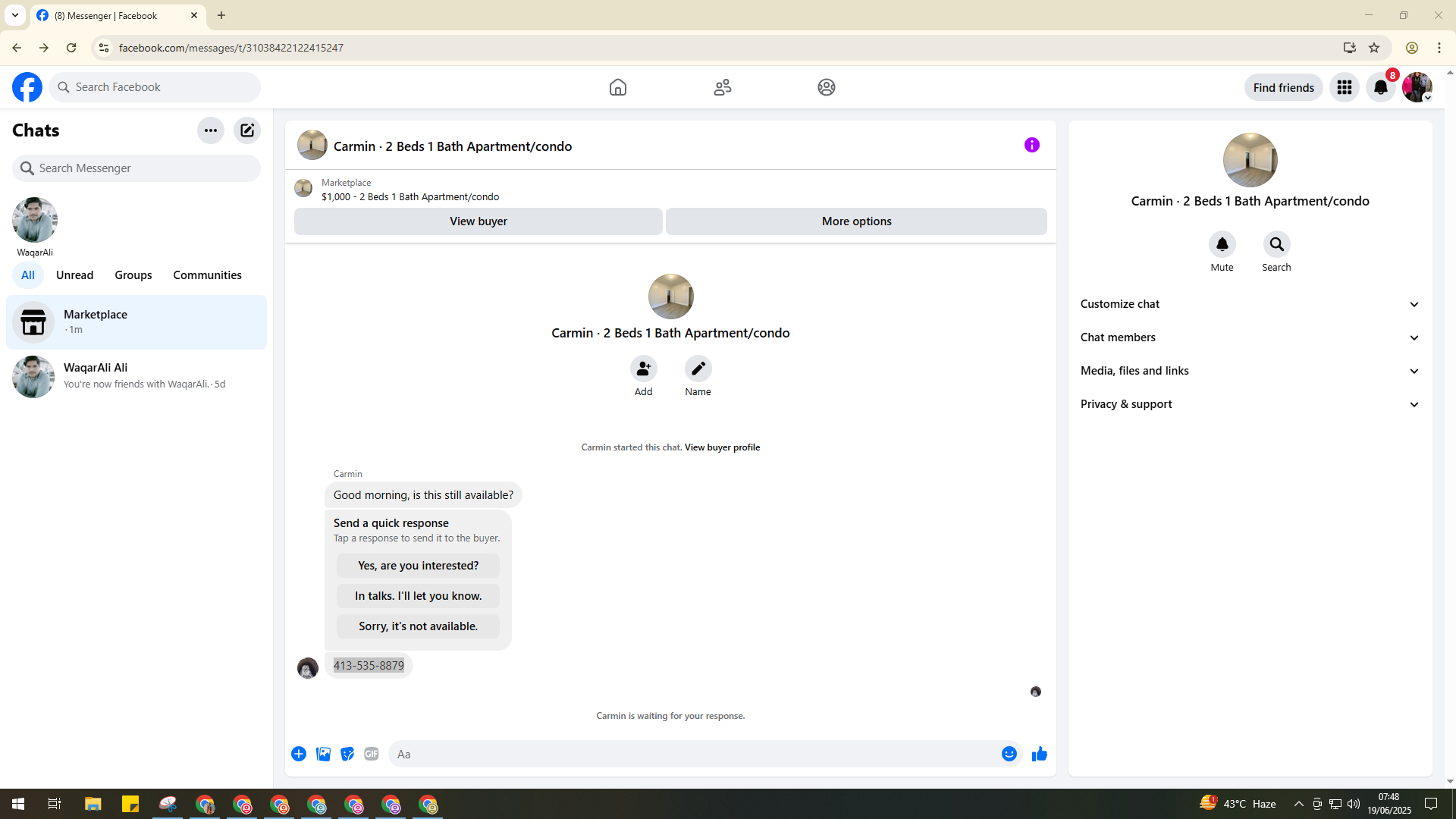Open the Facebook apps grid menu

pyautogui.click(x=1345, y=87)
